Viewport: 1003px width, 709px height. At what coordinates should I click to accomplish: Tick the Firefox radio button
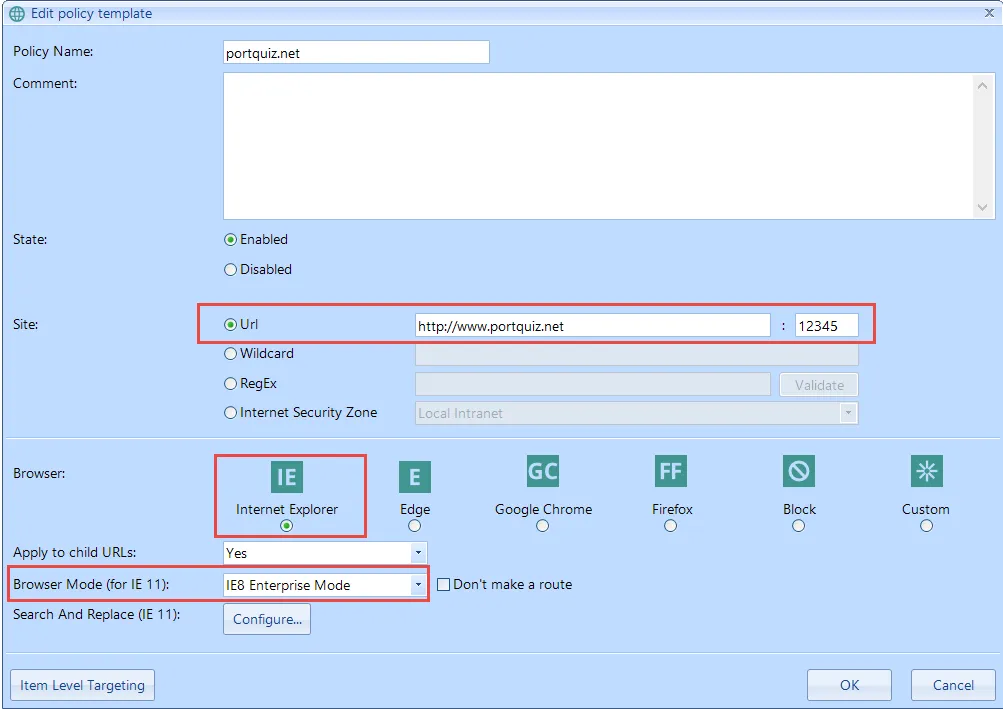[x=670, y=525]
